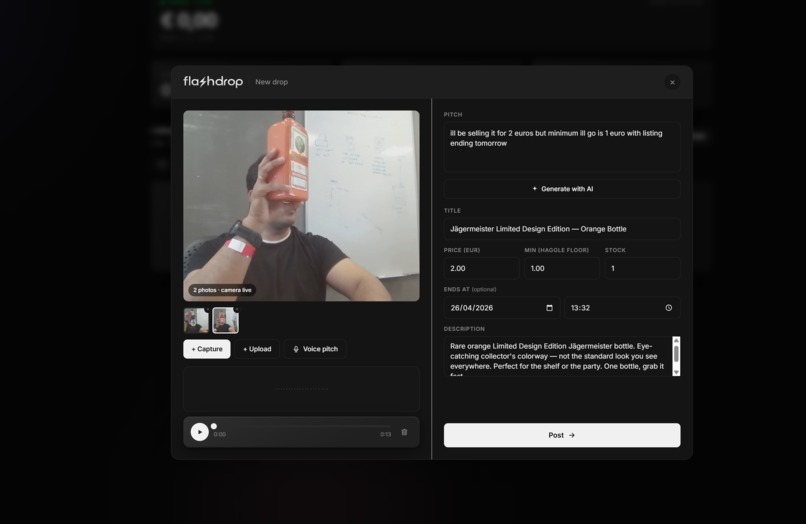Edit the Min haggle floor field

coord(561,268)
